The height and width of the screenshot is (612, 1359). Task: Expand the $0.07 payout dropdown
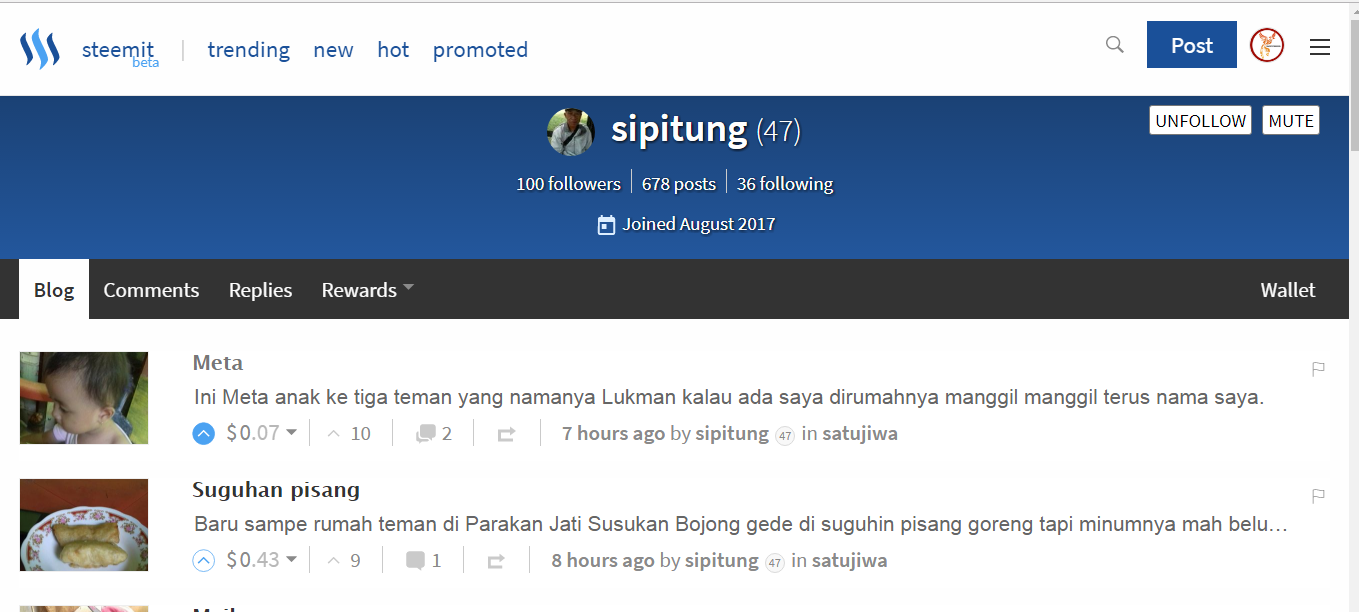[292, 432]
